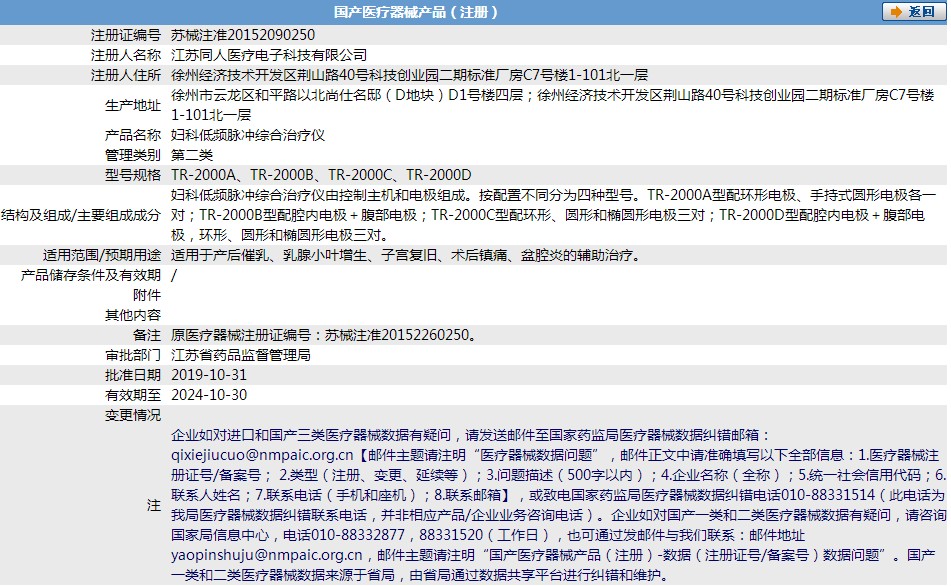The width and height of the screenshot is (951, 586).
Task: Click the label 批准日期
Action: point(133,375)
